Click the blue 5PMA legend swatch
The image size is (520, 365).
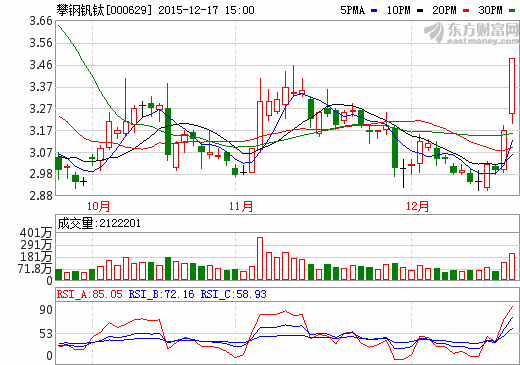click(374, 11)
